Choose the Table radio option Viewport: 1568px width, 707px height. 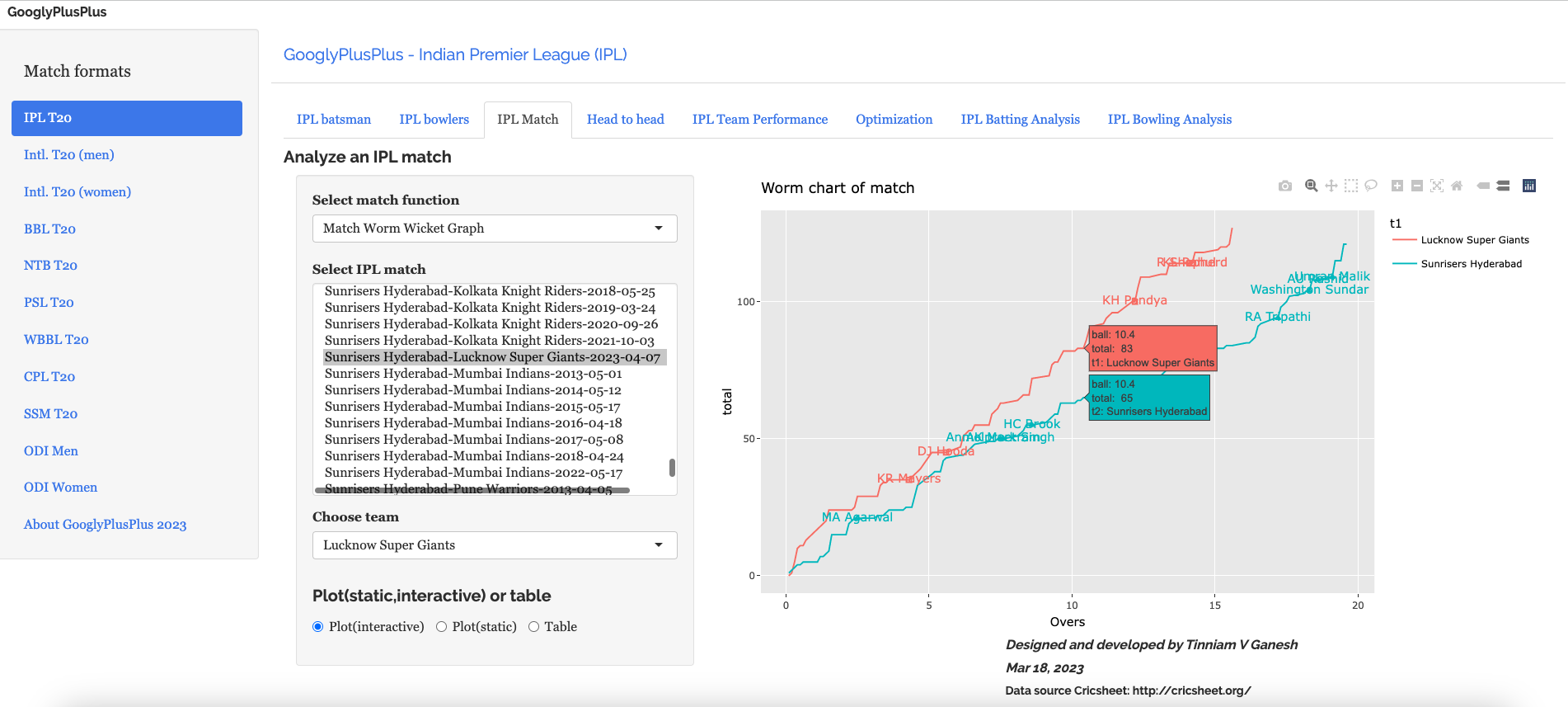534,627
